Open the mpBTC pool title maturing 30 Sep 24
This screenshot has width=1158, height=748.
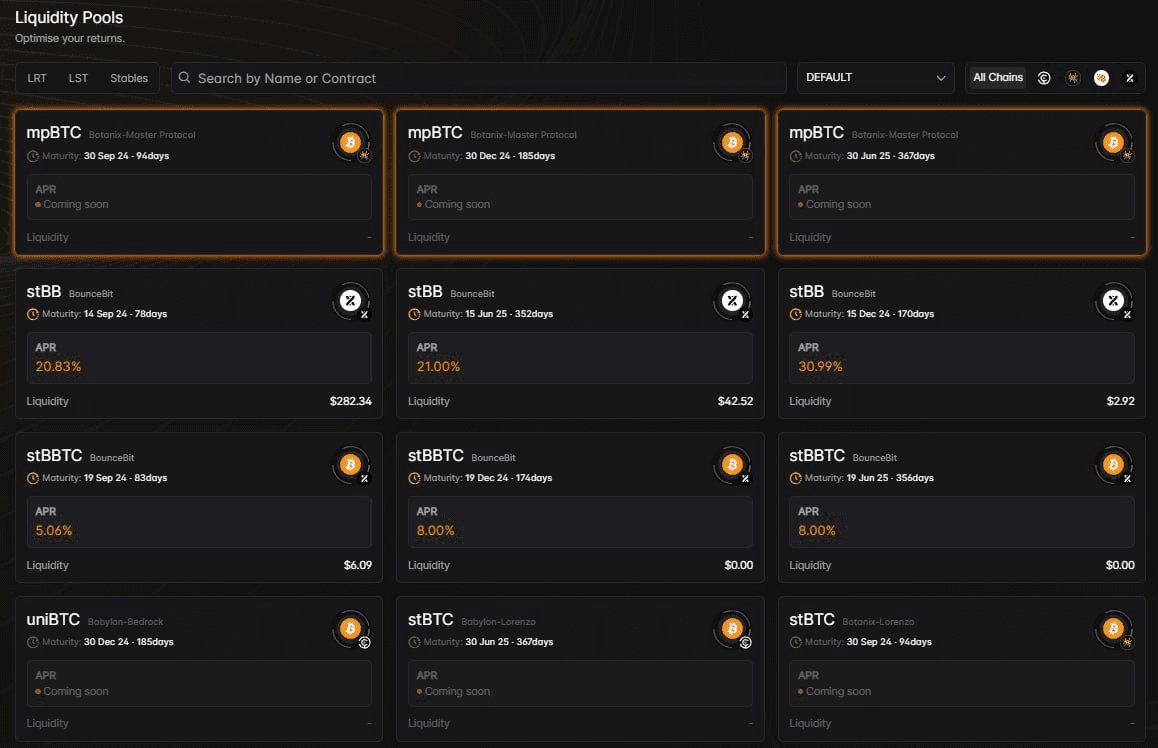tap(54, 133)
